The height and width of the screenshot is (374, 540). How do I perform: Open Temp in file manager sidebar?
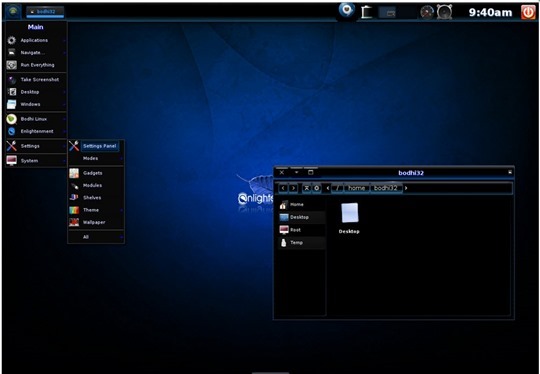[302, 243]
